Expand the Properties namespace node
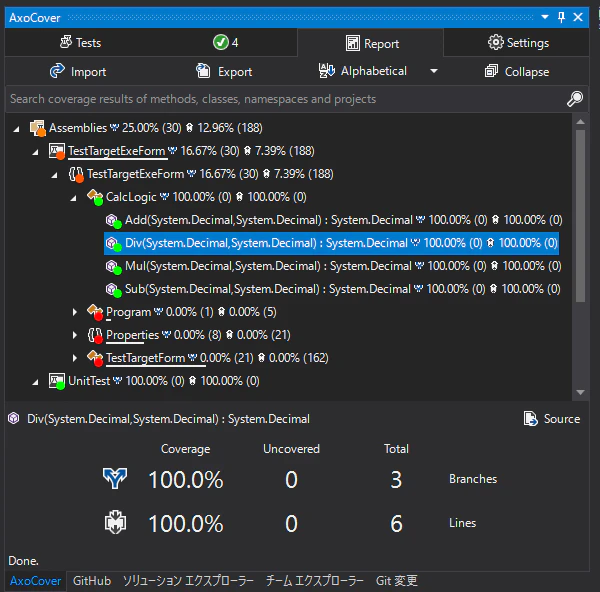This screenshot has width=600, height=592. pyautogui.click(x=75, y=335)
